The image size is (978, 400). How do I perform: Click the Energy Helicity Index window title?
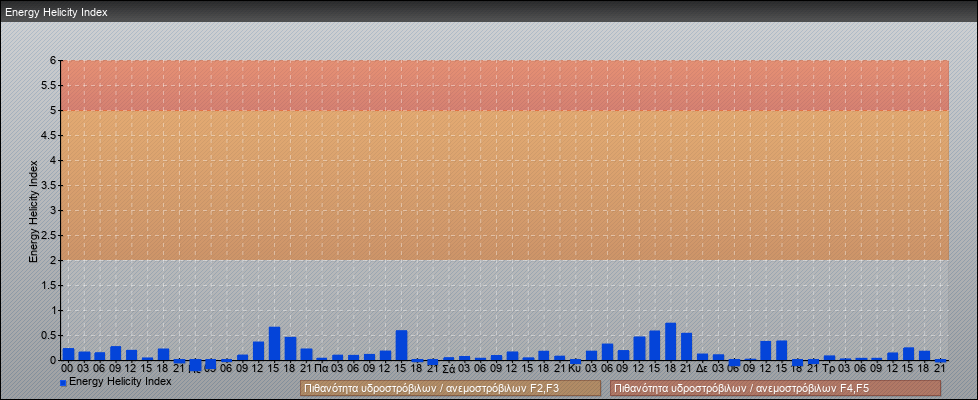tap(57, 12)
